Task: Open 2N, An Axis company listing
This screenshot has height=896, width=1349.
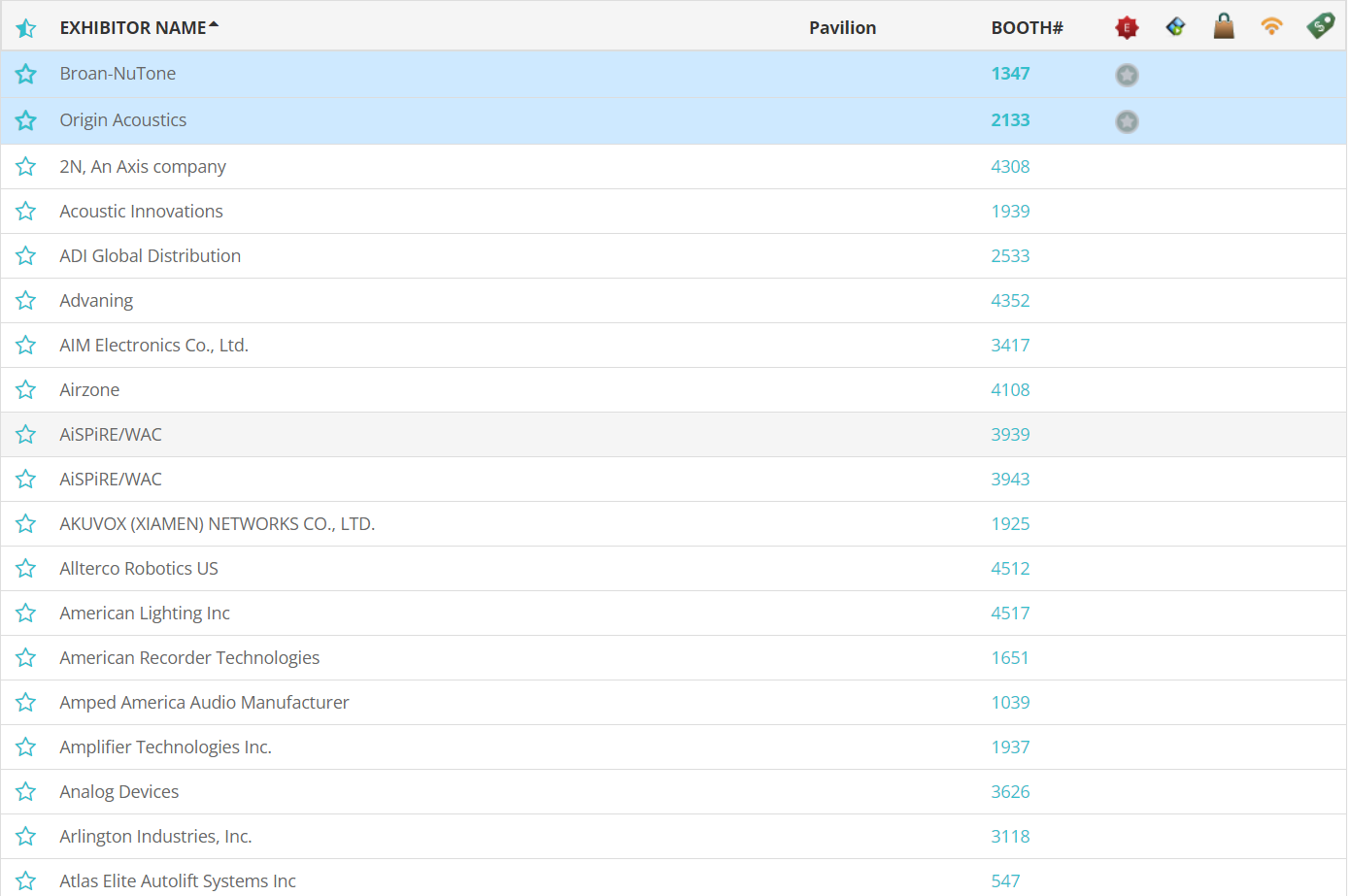Action: pyautogui.click(x=143, y=167)
